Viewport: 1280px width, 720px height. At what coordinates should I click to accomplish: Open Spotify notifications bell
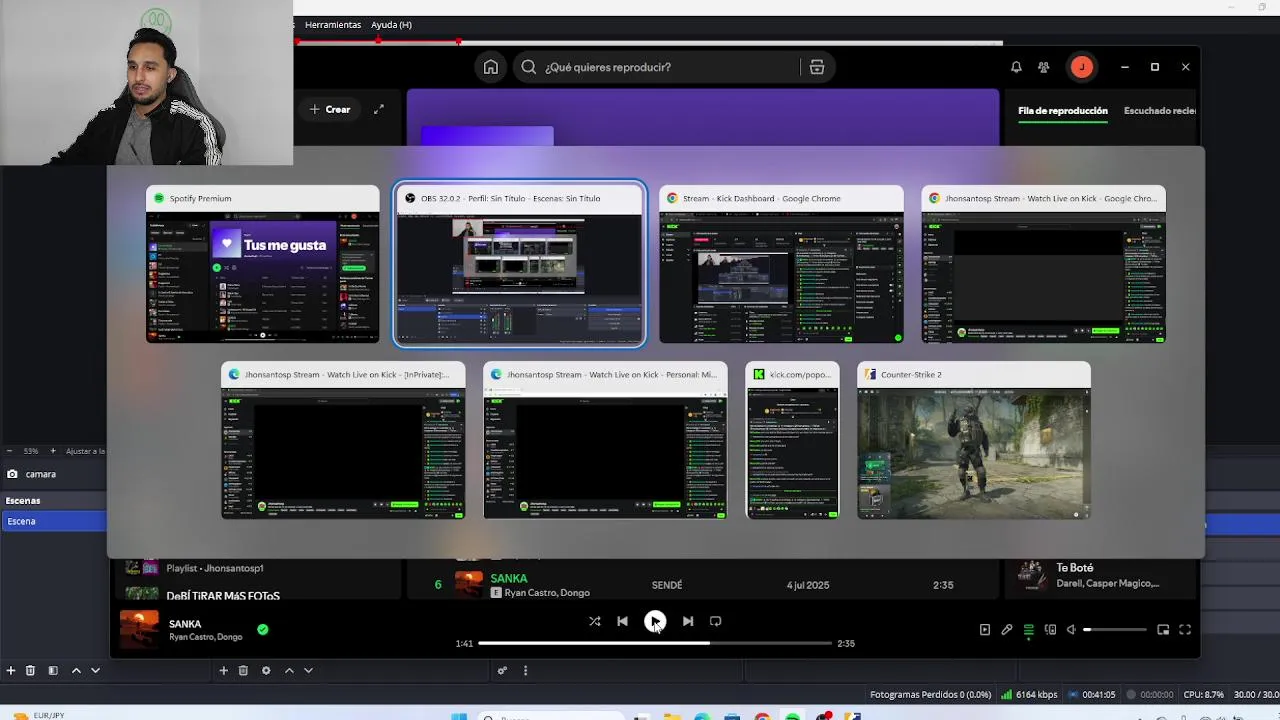tap(1016, 67)
